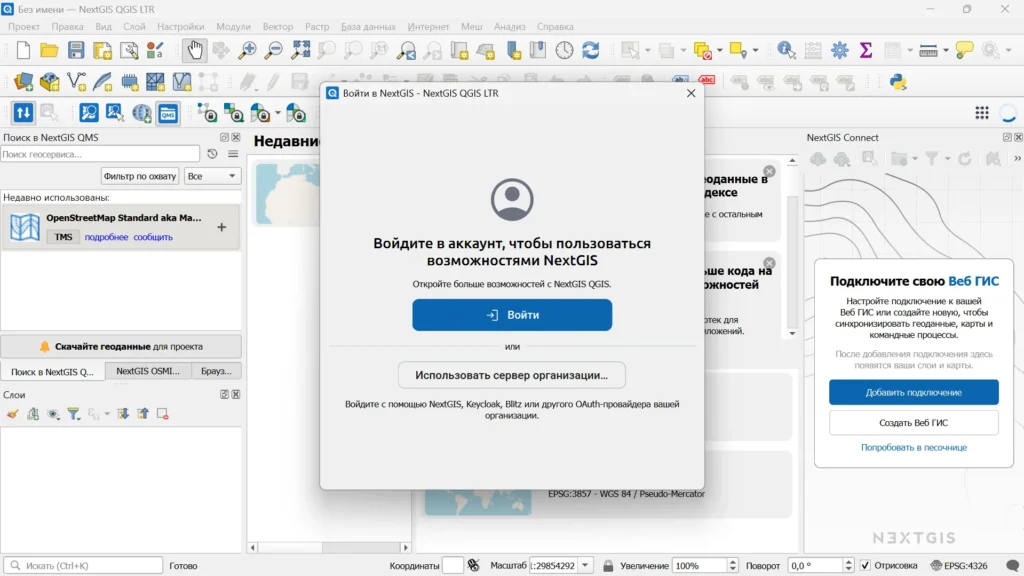Open the Python console
The height and width of the screenshot is (576, 1024).
(x=899, y=82)
